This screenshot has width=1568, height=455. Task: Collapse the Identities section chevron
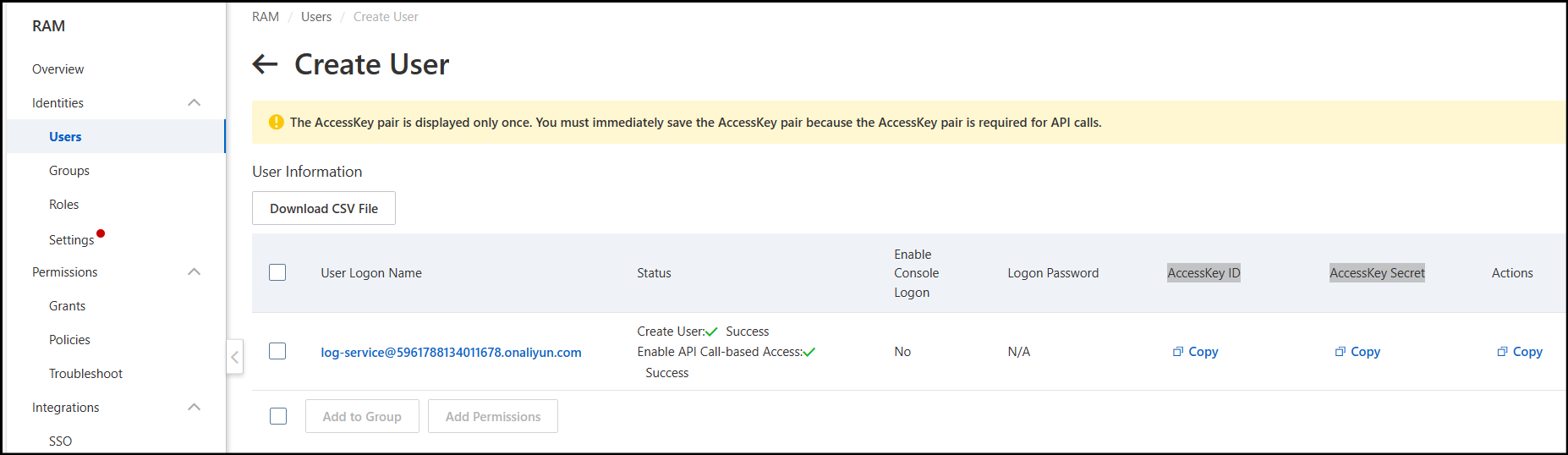click(194, 103)
